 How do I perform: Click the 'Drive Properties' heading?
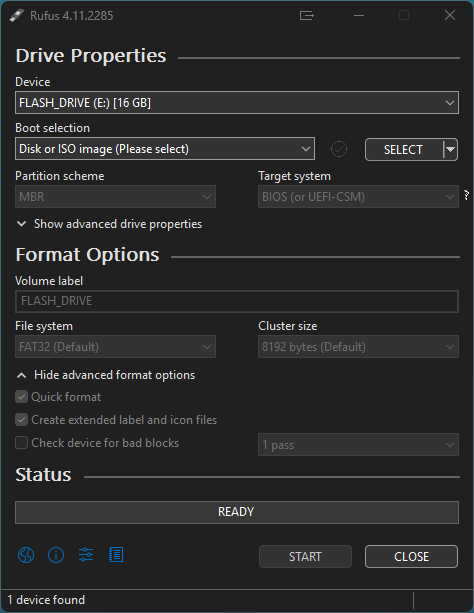91,56
